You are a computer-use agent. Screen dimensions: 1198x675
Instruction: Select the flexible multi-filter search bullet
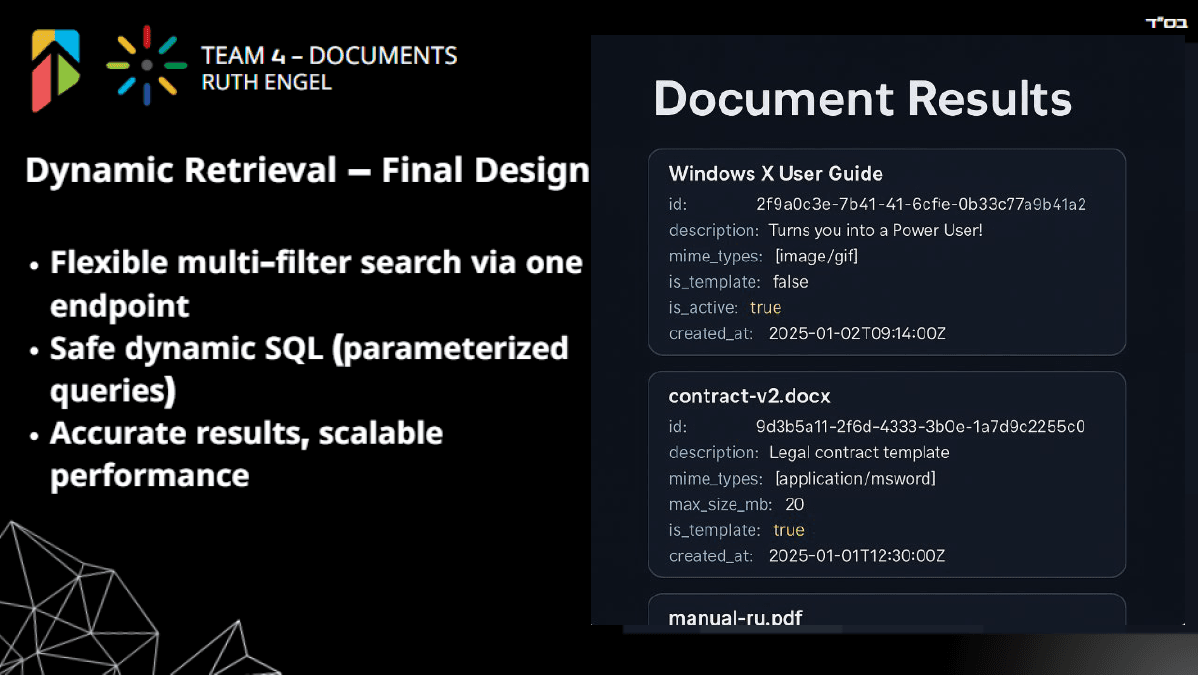[315, 282]
